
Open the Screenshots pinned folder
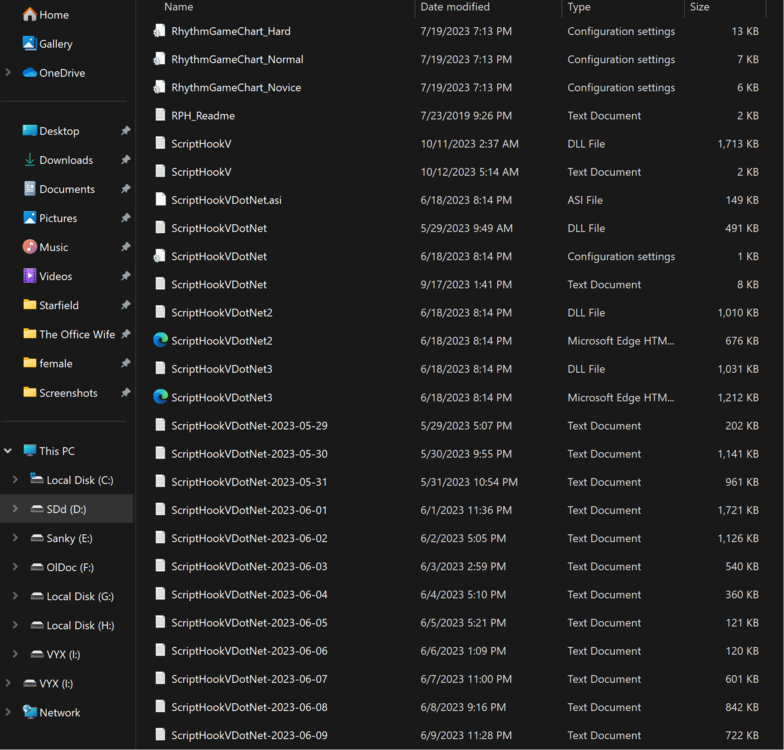[x=60, y=392]
